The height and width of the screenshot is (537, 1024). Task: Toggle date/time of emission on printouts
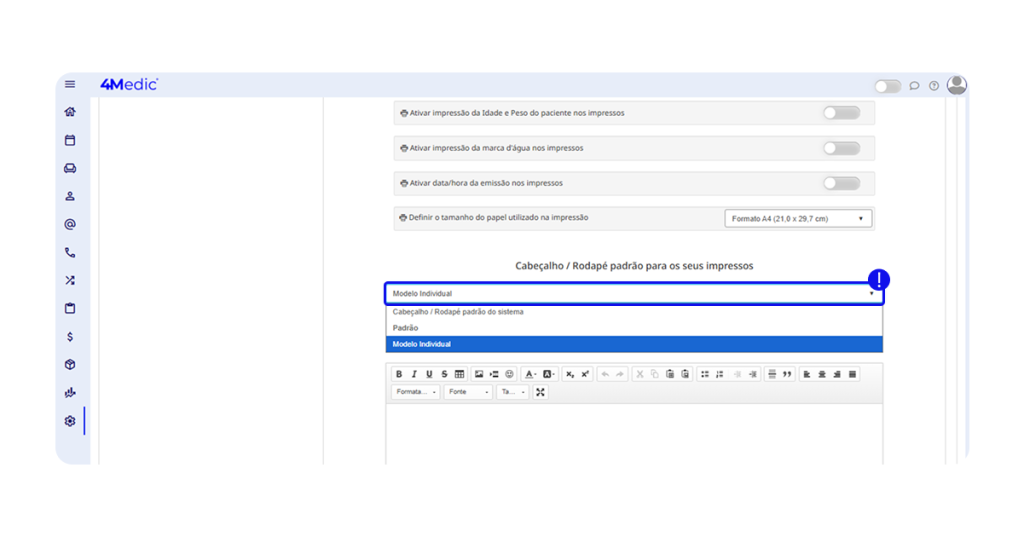tap(841, 183)
